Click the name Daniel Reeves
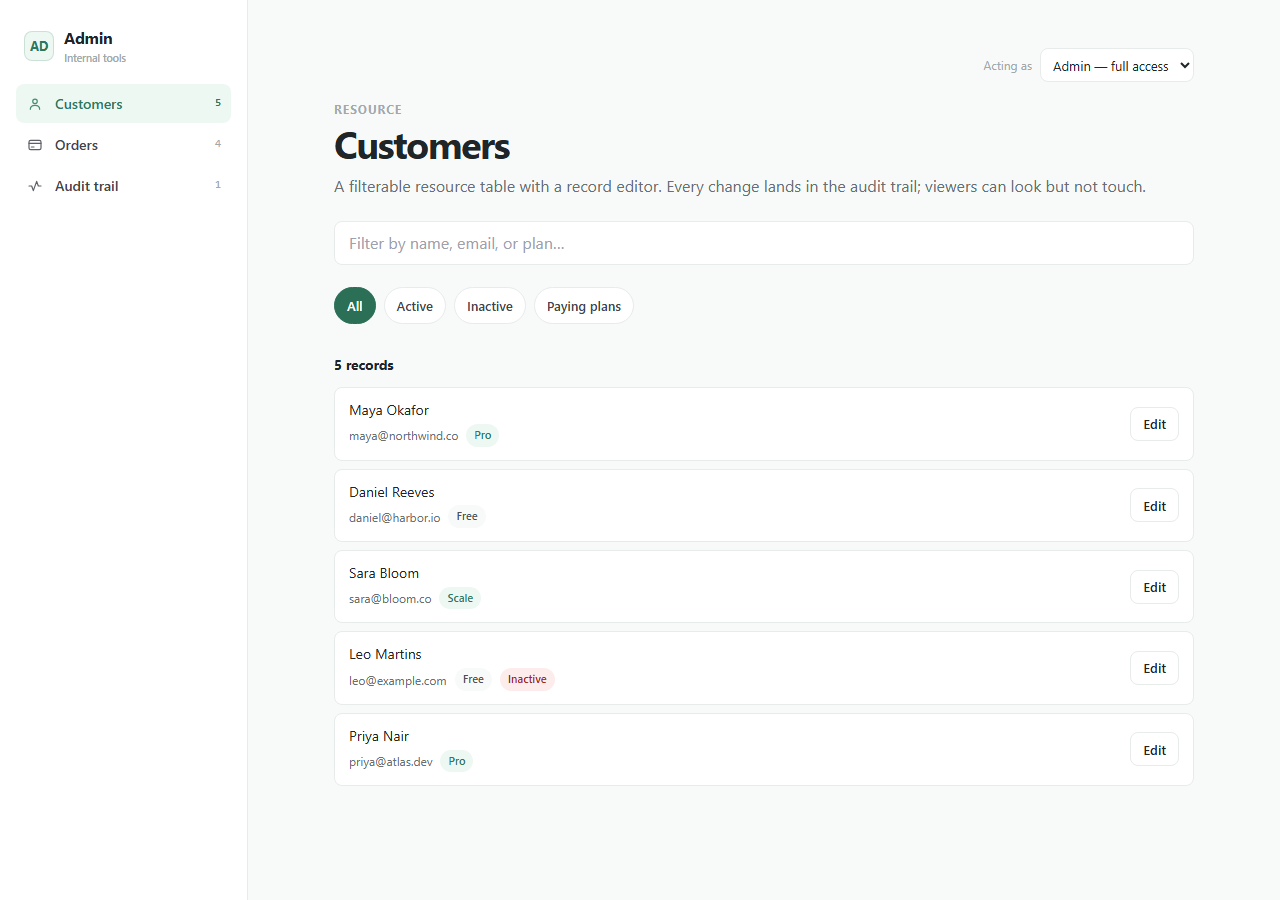 point(392,492)
